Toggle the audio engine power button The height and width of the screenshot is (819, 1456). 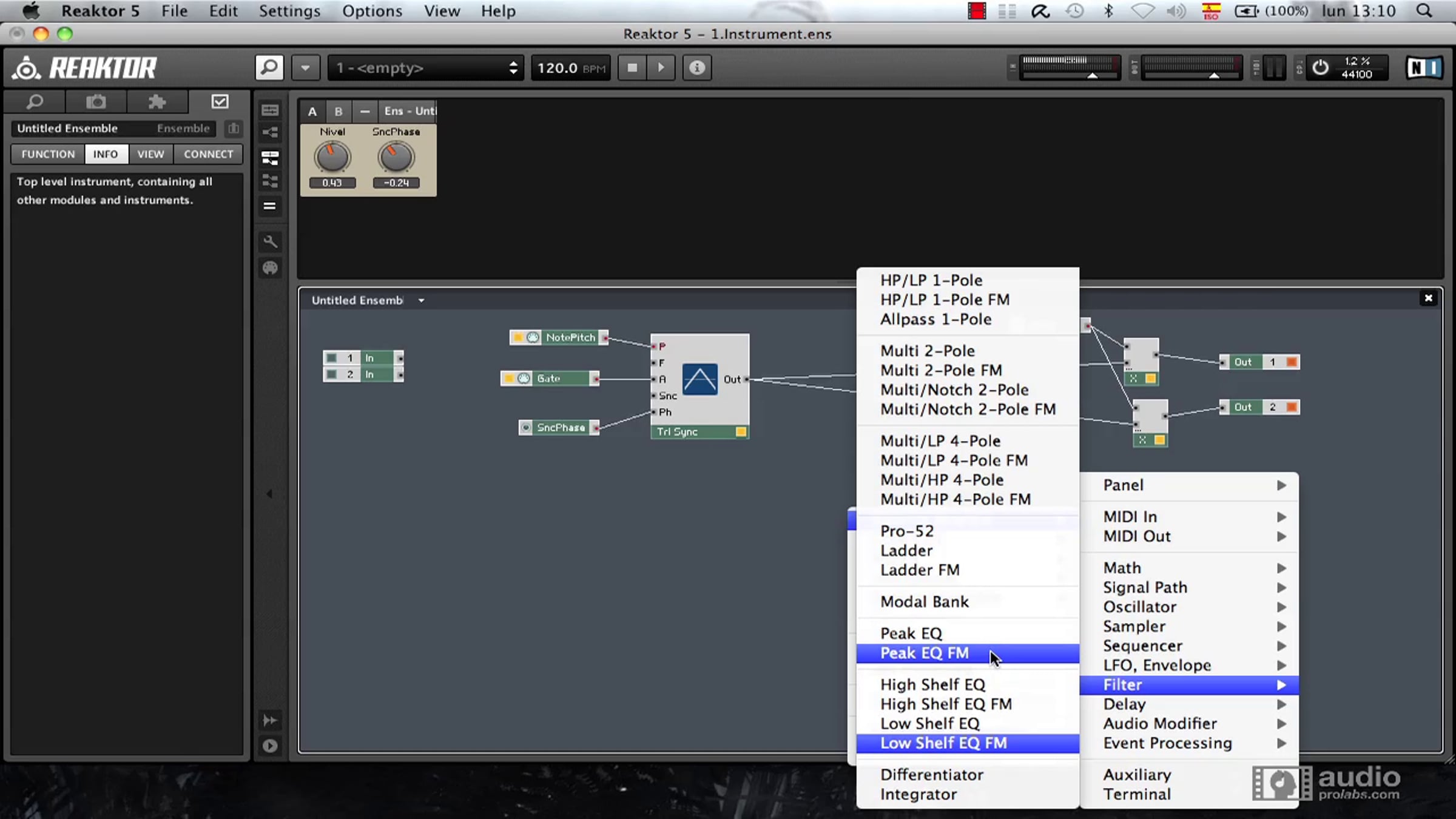point(1320,67)
